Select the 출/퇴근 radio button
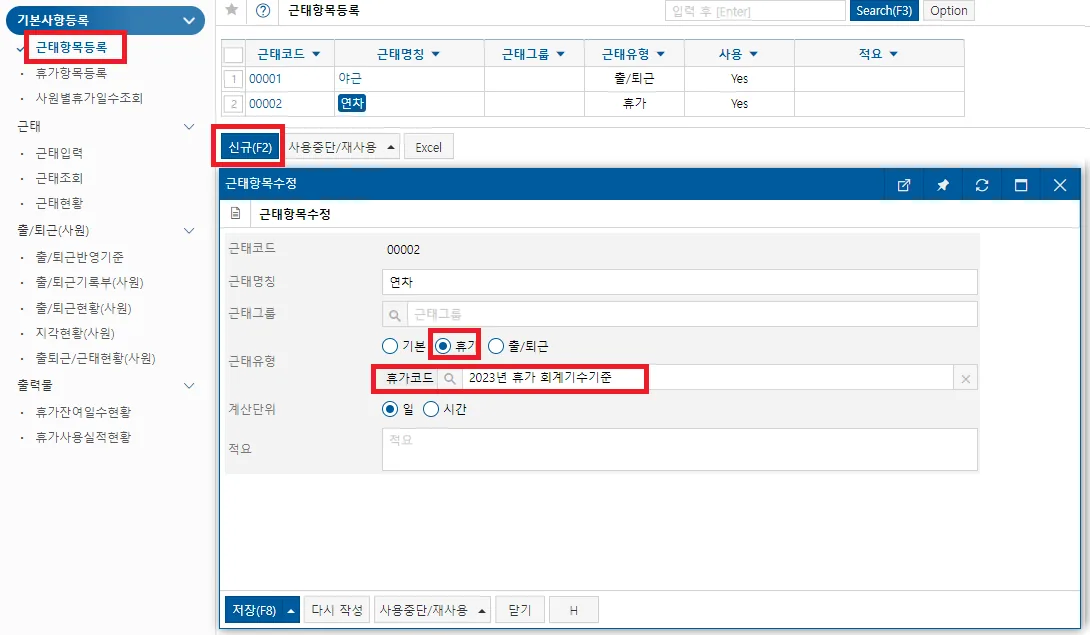Viewport: 1090px width, 635px height. point(496,346)
